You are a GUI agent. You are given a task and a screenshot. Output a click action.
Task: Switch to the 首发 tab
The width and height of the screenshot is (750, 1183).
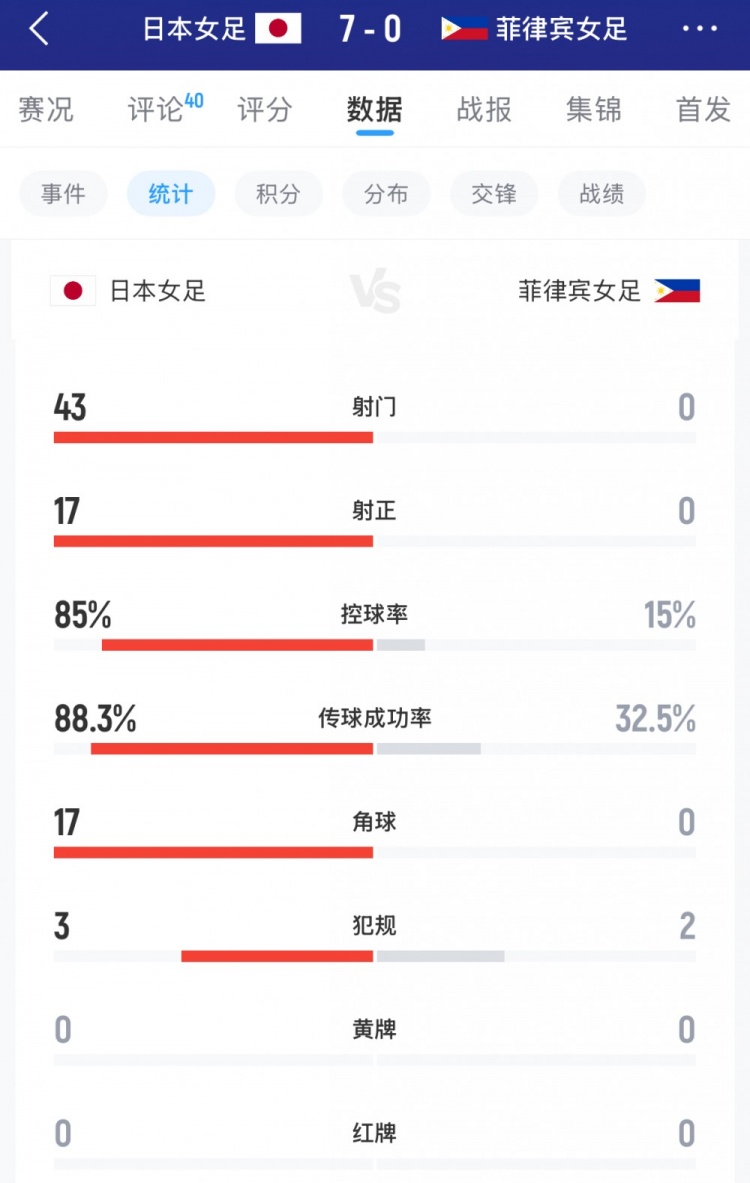point(704,111)
